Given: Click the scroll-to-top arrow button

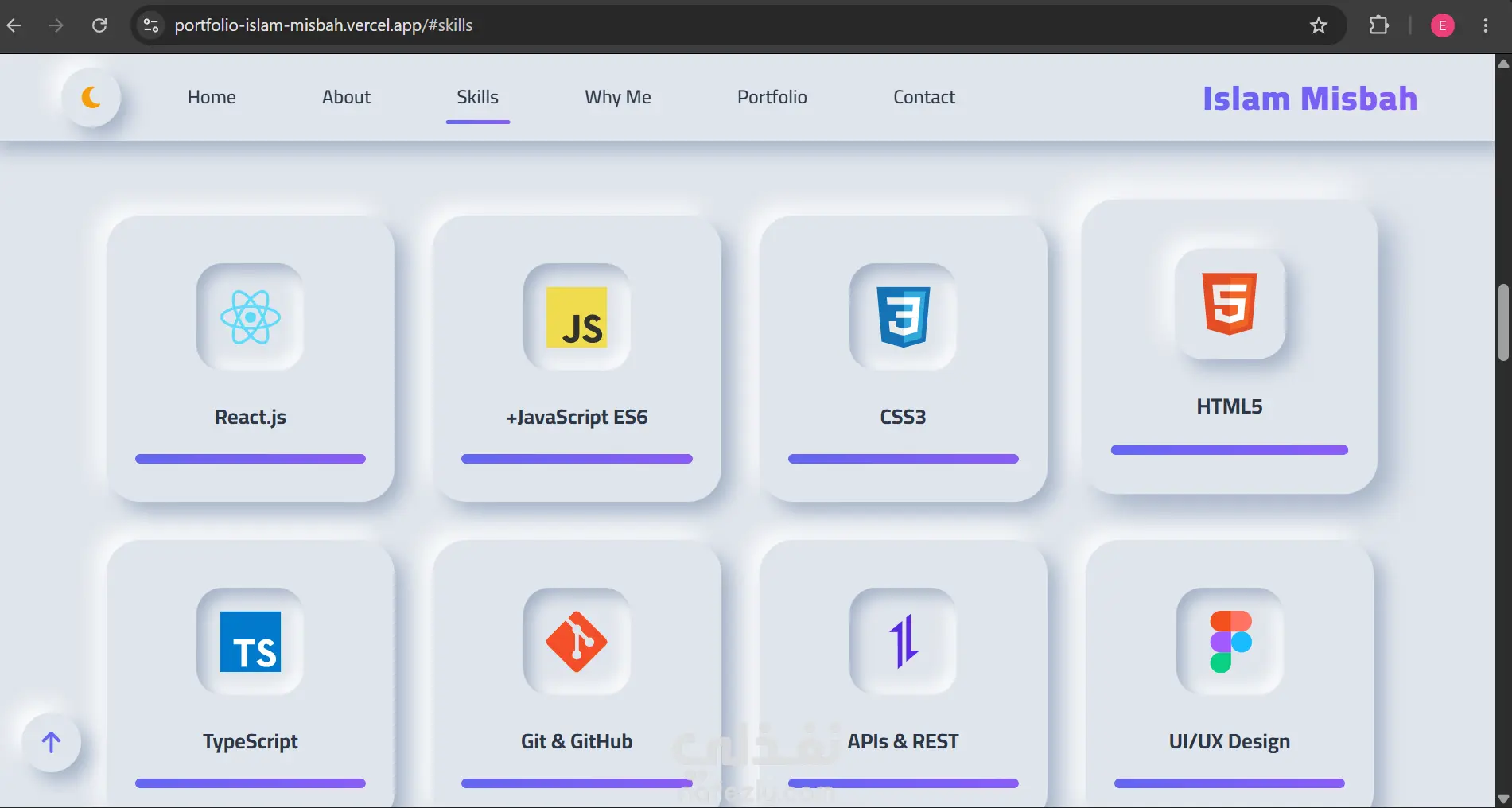Looking at the screenshot, I should [52, 743].
